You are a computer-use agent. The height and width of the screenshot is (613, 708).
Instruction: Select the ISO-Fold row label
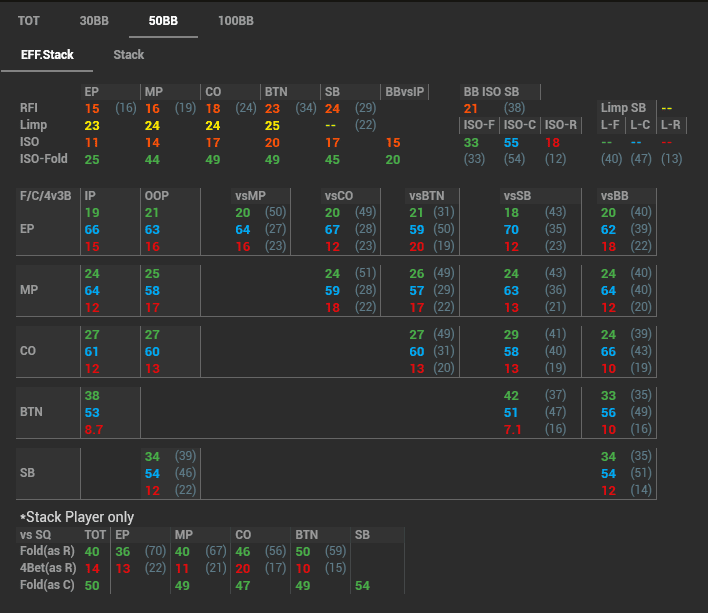click(46, 159)
